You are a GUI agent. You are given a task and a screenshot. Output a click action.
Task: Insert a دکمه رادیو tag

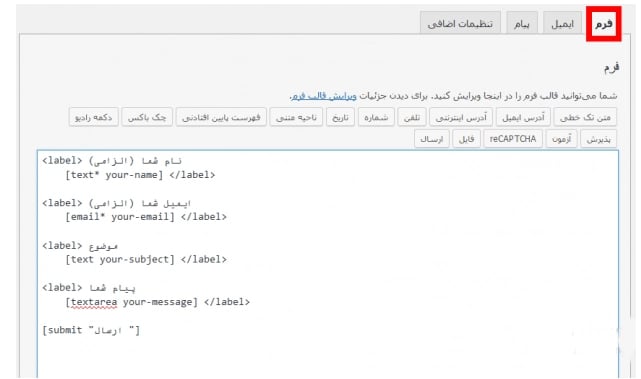click(x=94, y=117)
